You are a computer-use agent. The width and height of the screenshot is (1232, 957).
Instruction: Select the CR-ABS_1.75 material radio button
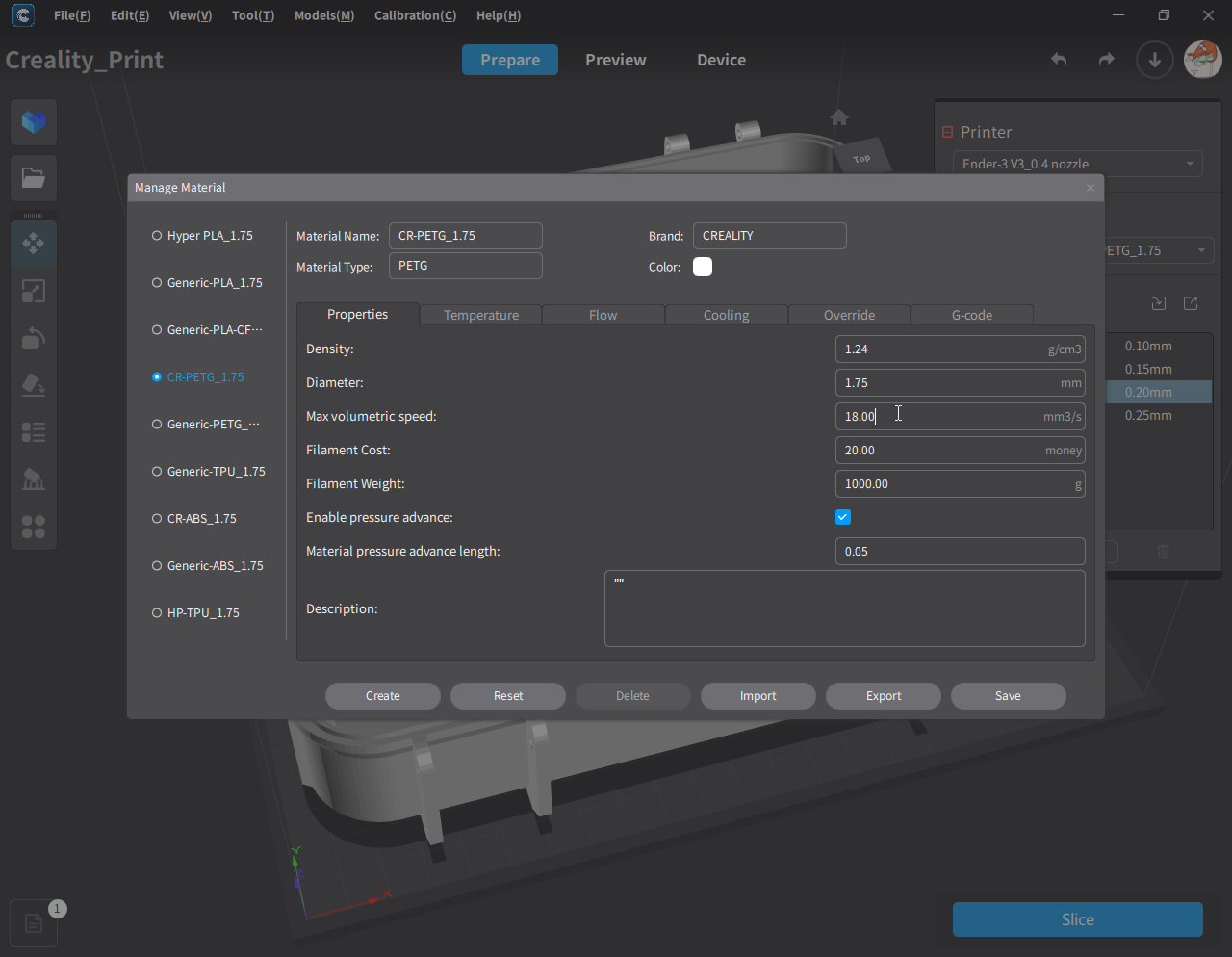157,519
